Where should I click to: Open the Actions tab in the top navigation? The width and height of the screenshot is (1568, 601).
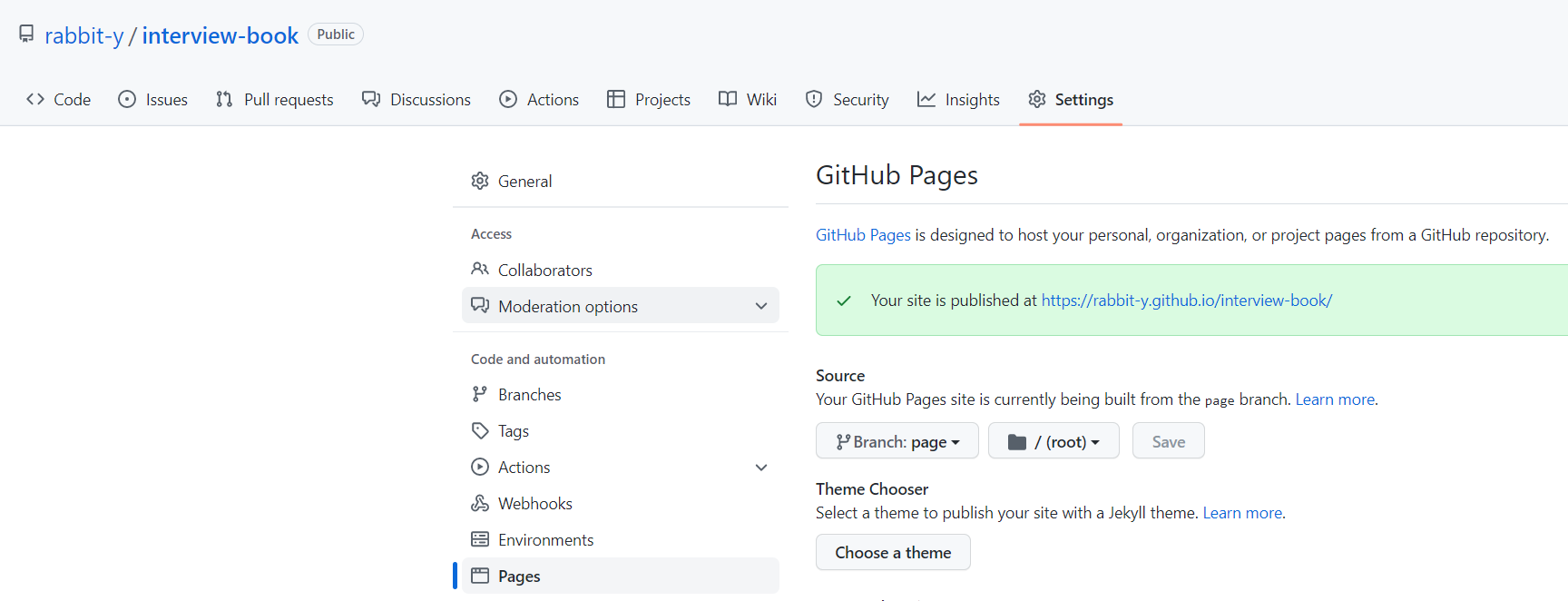pos(539,99)
